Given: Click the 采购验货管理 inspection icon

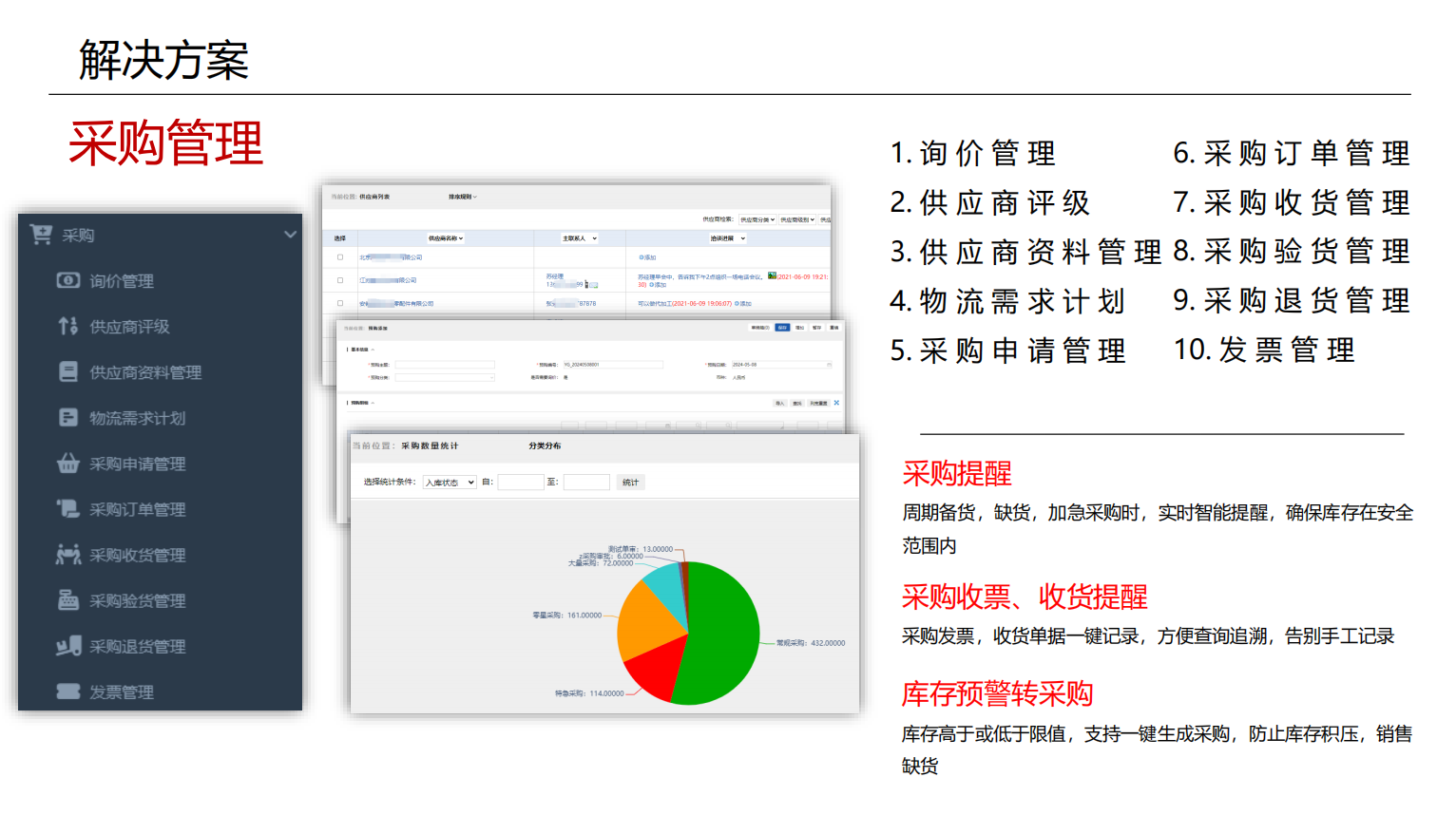Looking at the screenshot, I should pyautogui.click(x=68, y=599).
